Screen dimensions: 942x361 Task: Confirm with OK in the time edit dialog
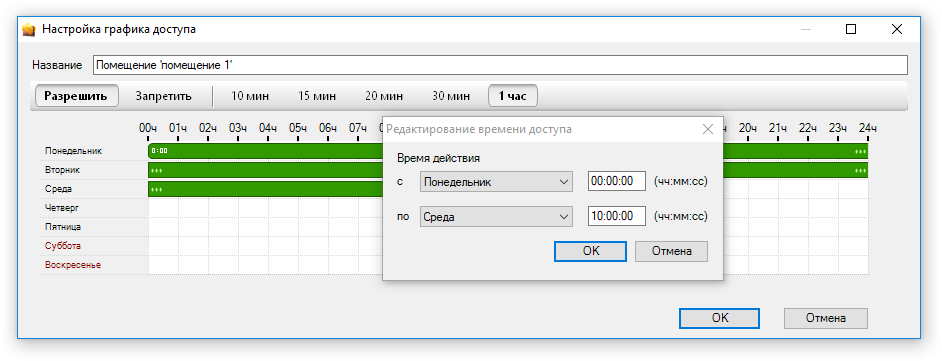[591, 251]
